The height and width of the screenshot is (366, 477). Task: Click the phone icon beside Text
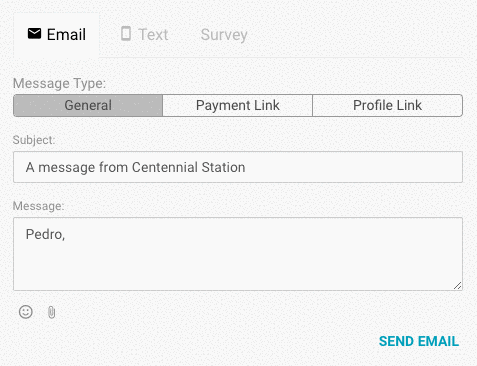tap(126, 34)
